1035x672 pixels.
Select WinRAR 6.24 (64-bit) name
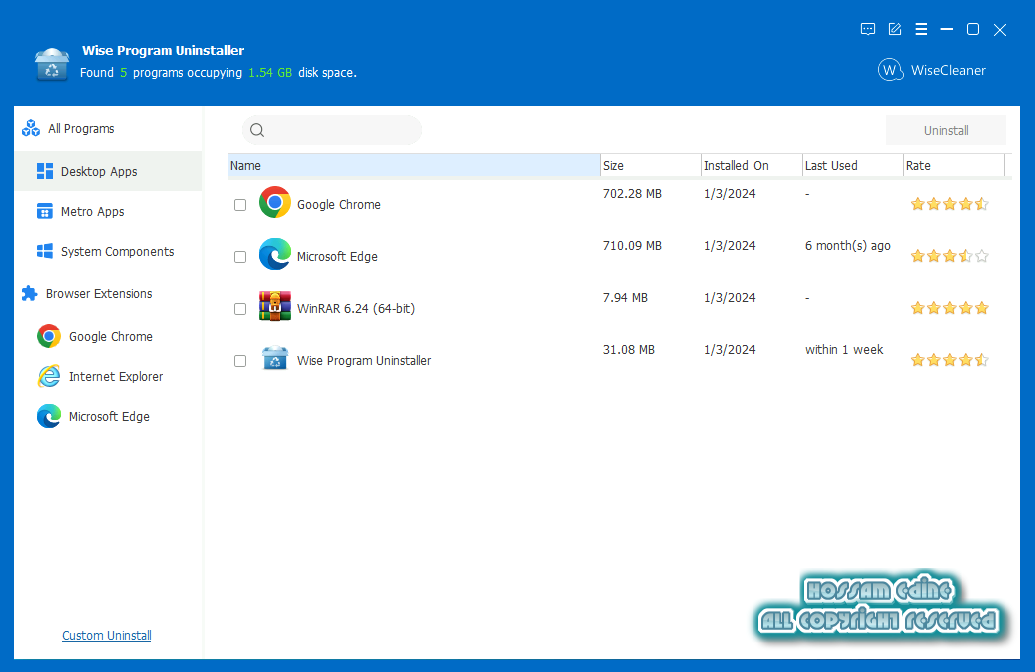point(356,309)
